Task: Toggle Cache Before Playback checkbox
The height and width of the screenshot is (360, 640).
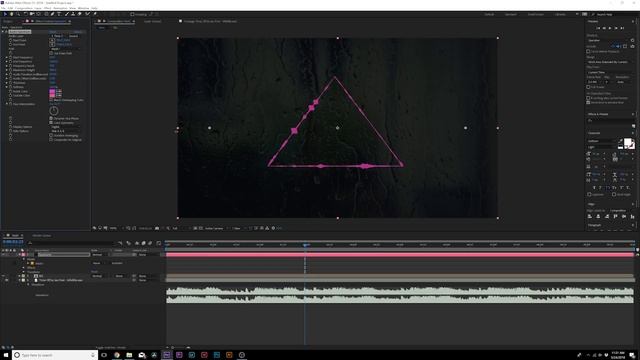Action: click(x=588, y=51)
